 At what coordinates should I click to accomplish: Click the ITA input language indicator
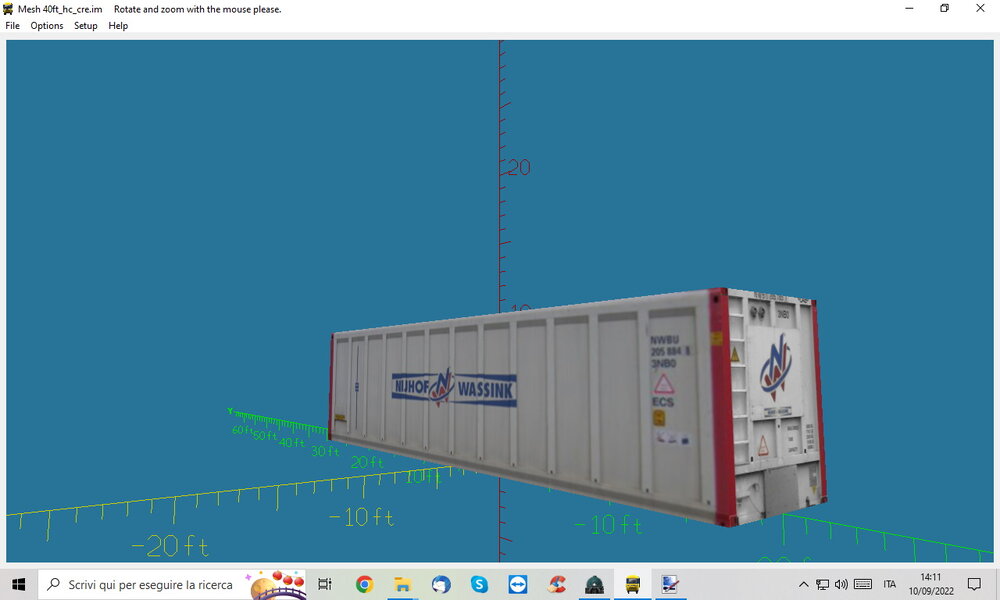point(890,584)
